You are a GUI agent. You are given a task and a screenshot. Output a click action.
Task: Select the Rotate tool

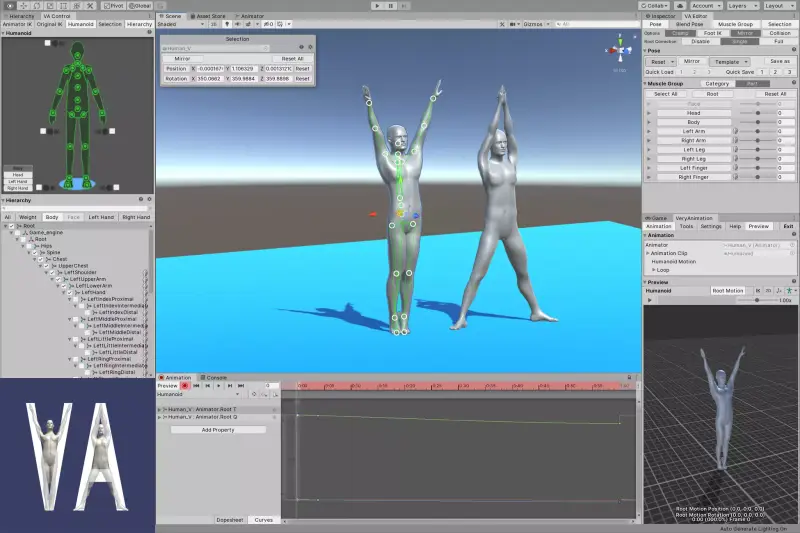click(37, 6)
